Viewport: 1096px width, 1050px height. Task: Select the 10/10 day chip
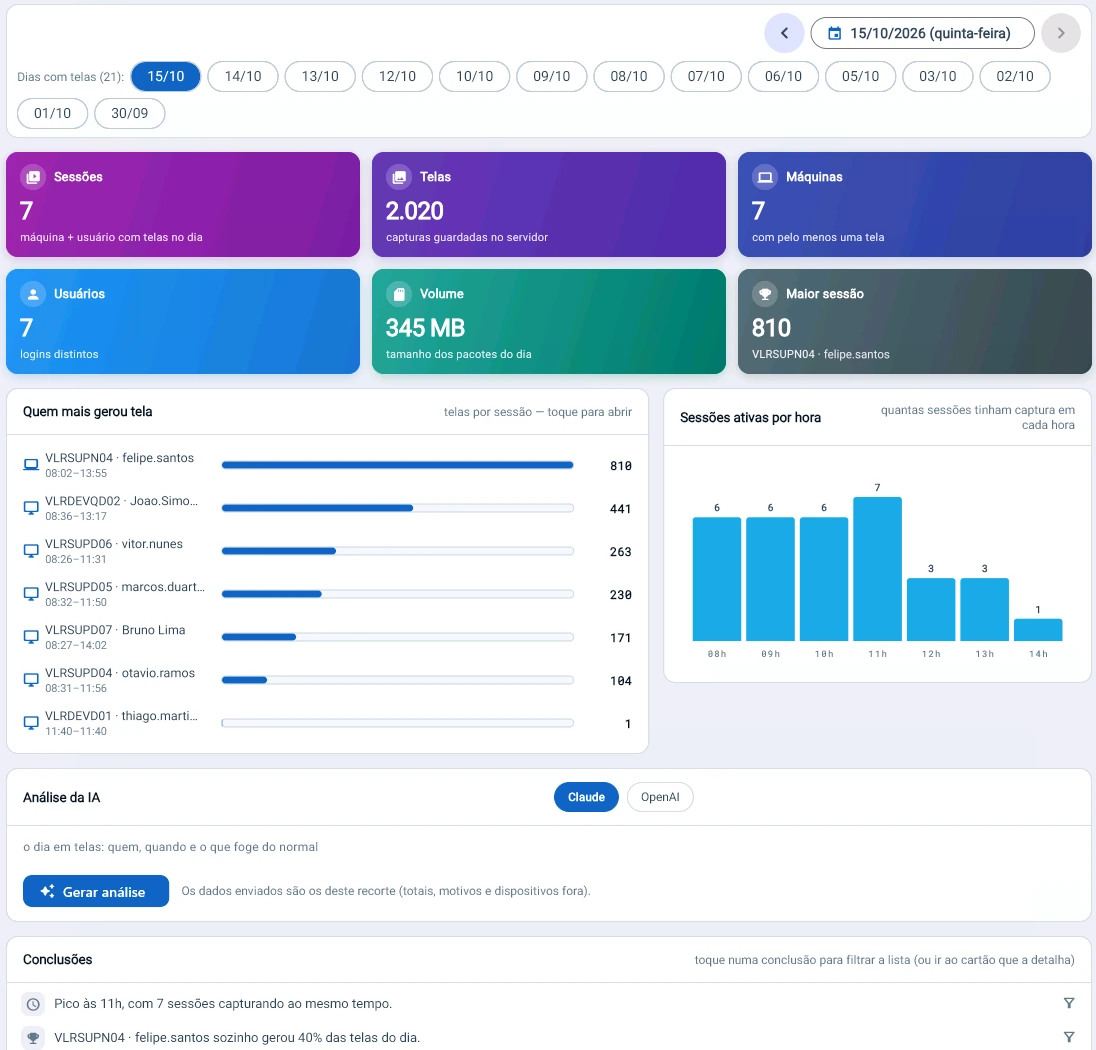coord(475,76)
